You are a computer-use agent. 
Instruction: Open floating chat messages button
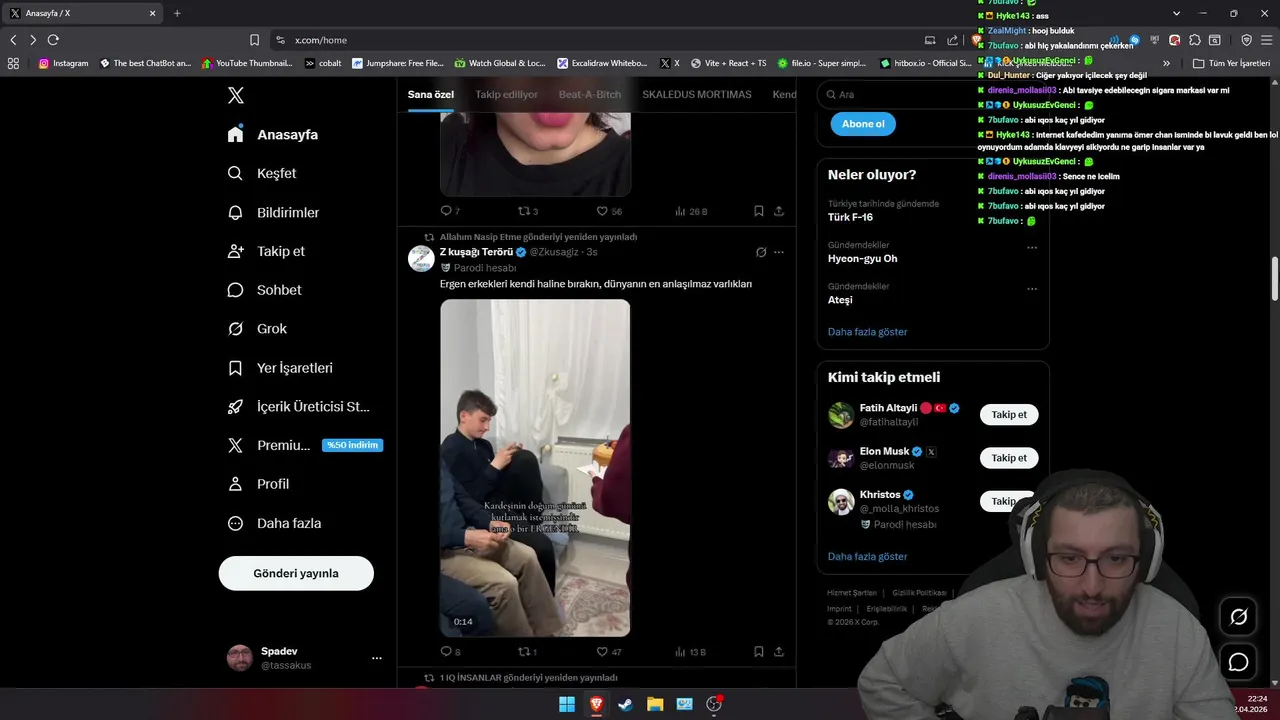point(1238,662)
